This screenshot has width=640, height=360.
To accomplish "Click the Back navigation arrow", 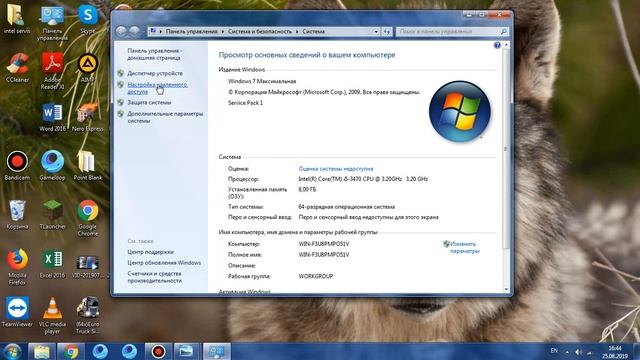I will point(121,31).
